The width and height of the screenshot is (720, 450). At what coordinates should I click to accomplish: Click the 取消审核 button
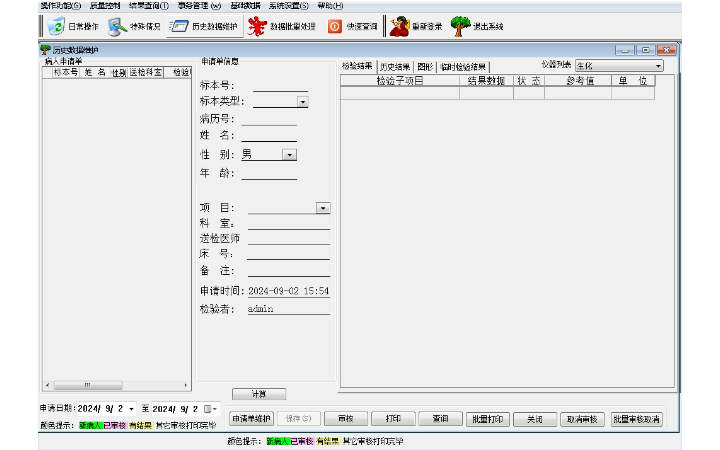(x=582, y=419)
